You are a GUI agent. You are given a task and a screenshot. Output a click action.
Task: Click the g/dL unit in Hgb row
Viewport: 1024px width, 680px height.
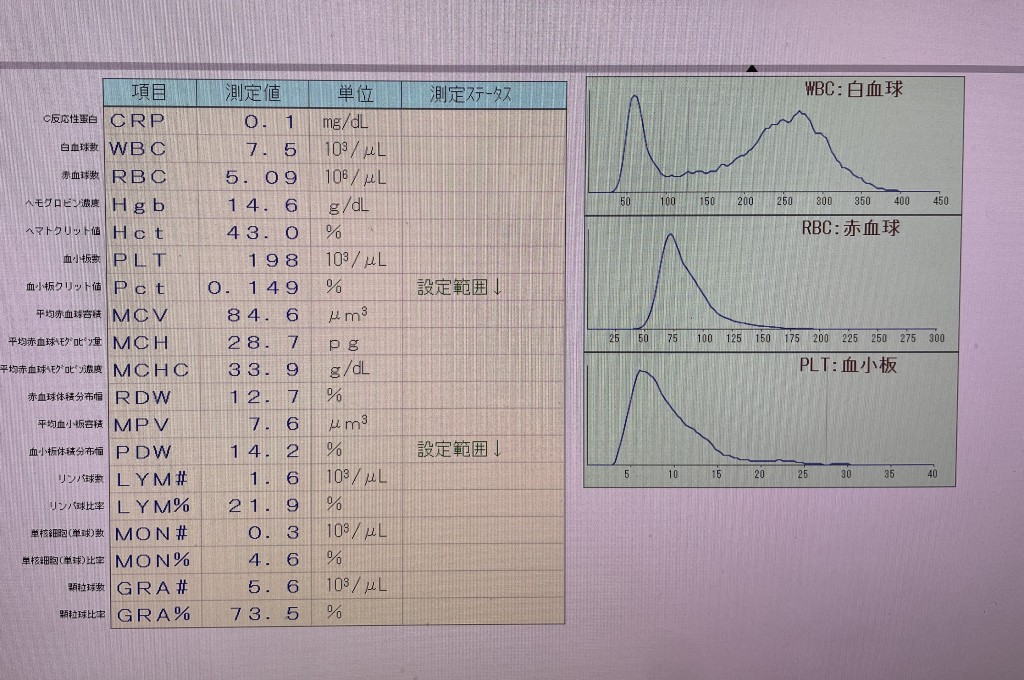click(x=349, y=206)
